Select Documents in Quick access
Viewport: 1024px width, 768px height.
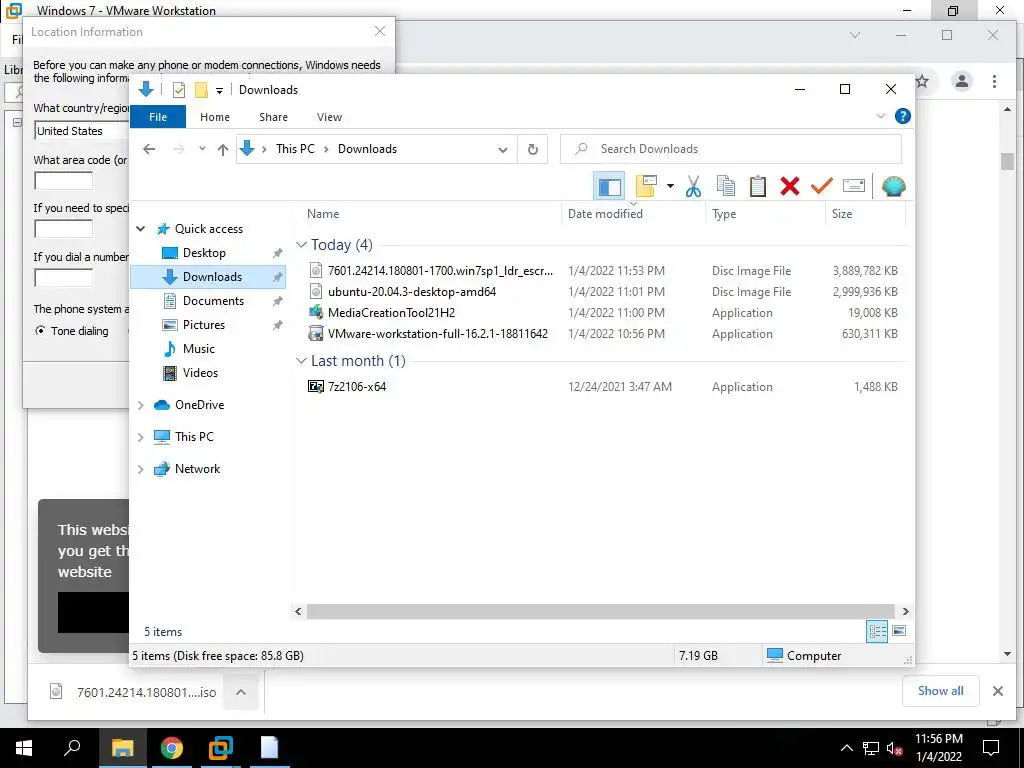[213, 301]
